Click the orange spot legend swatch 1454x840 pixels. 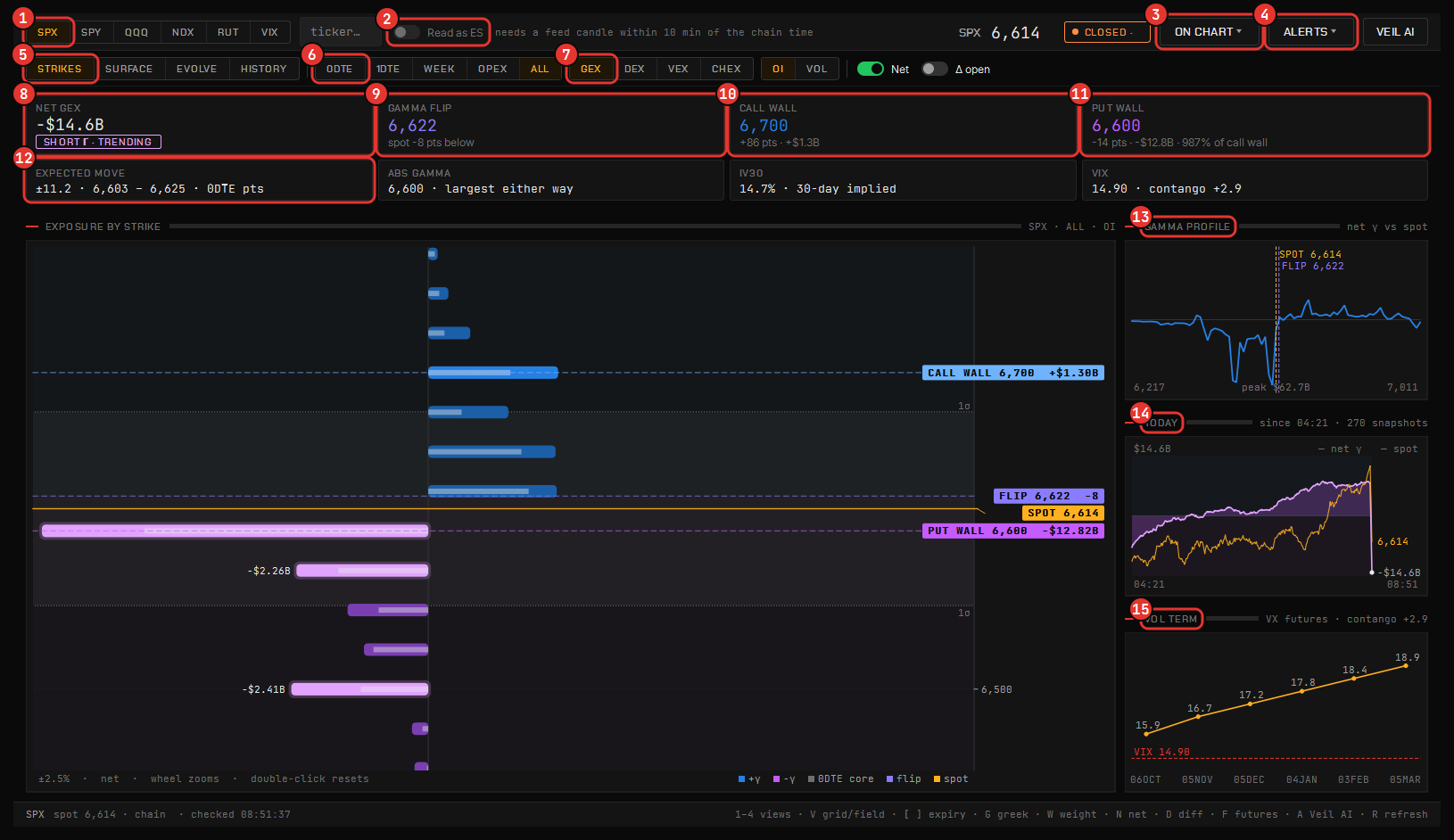point(938,779)
